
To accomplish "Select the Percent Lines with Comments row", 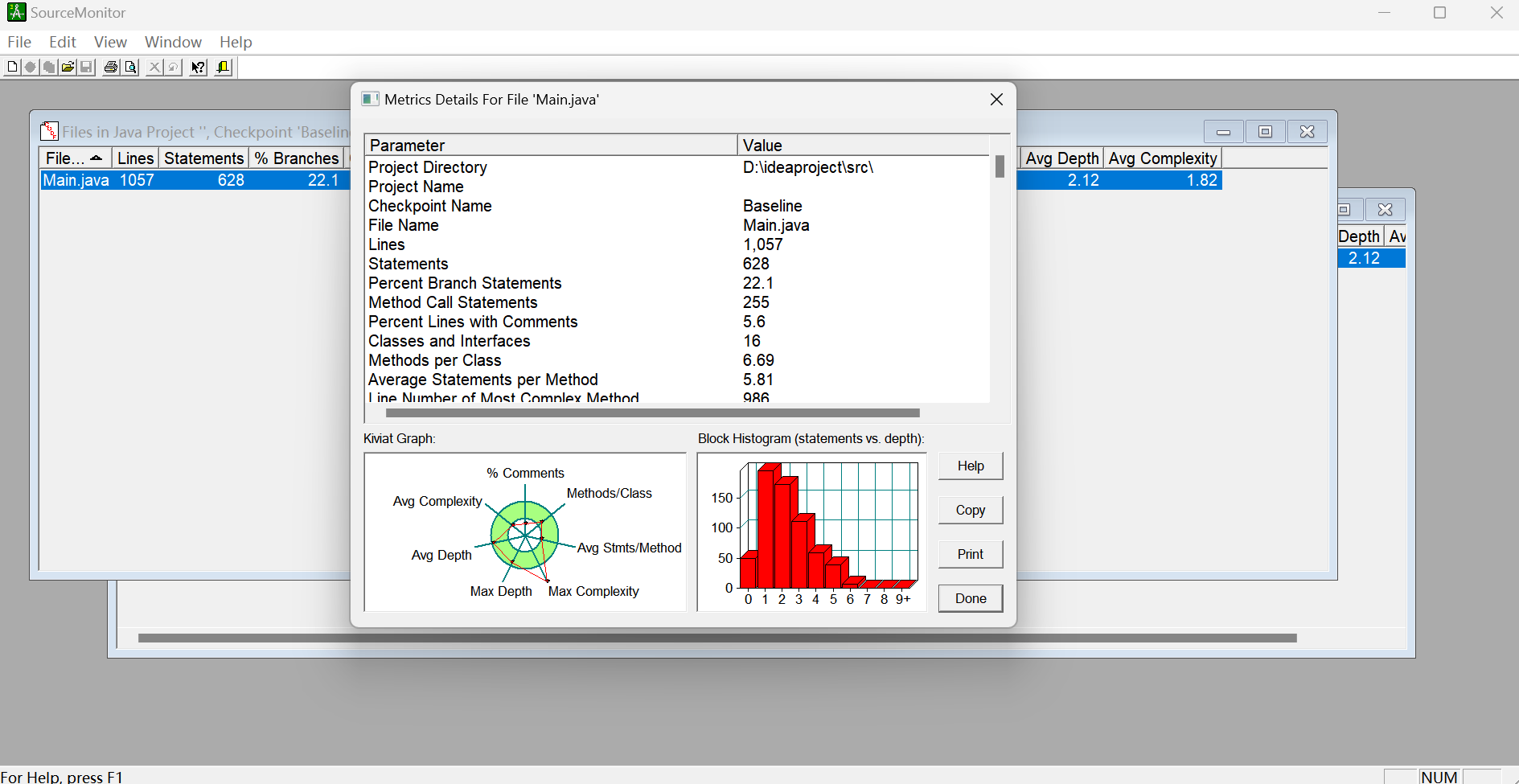I will 677,322.
